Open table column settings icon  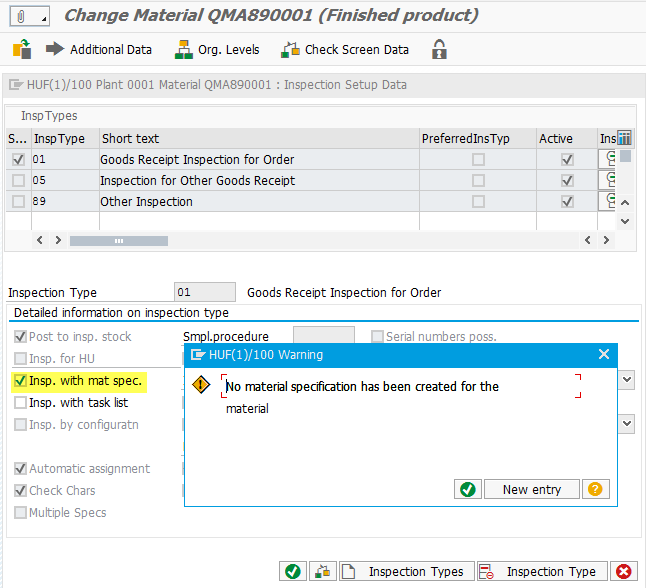point(624,138)
